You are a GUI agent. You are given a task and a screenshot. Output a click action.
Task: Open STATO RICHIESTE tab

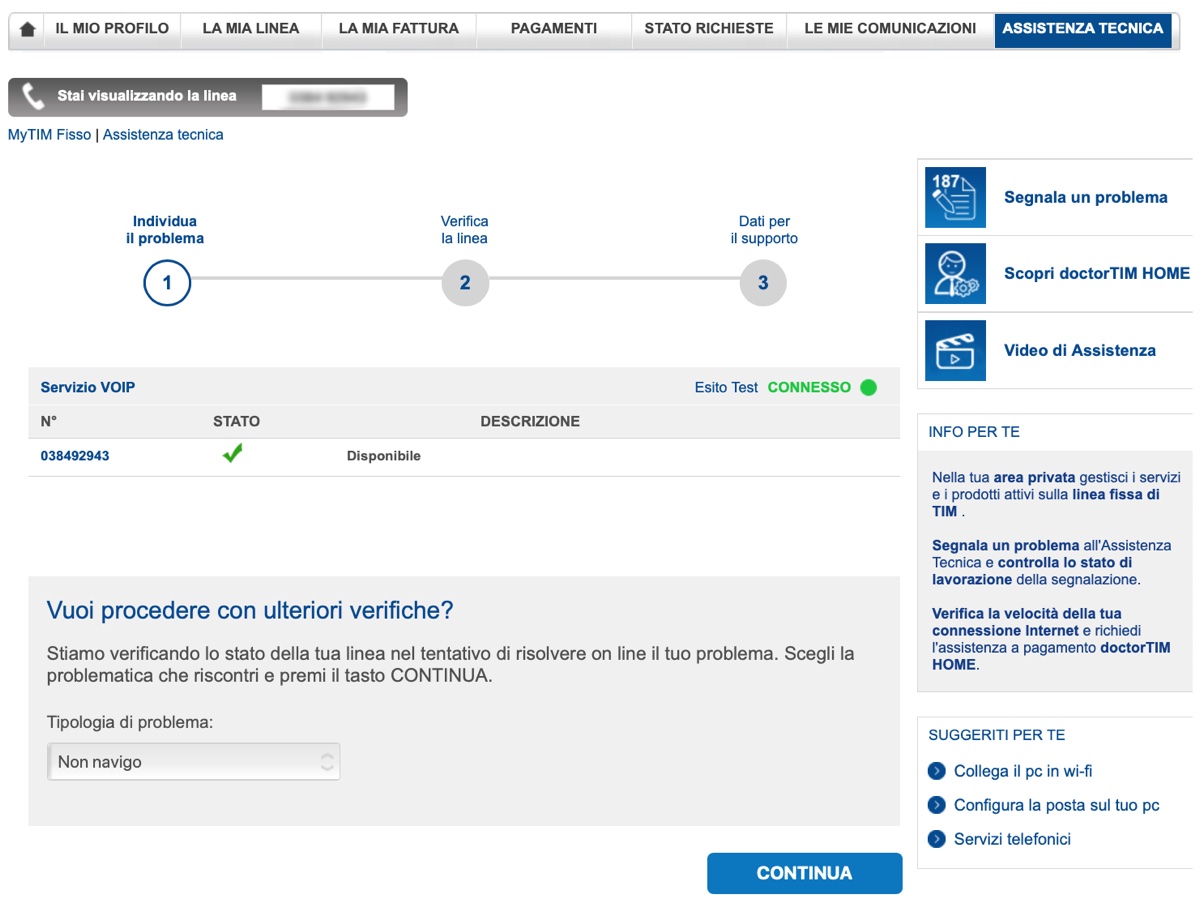(709, 29)
